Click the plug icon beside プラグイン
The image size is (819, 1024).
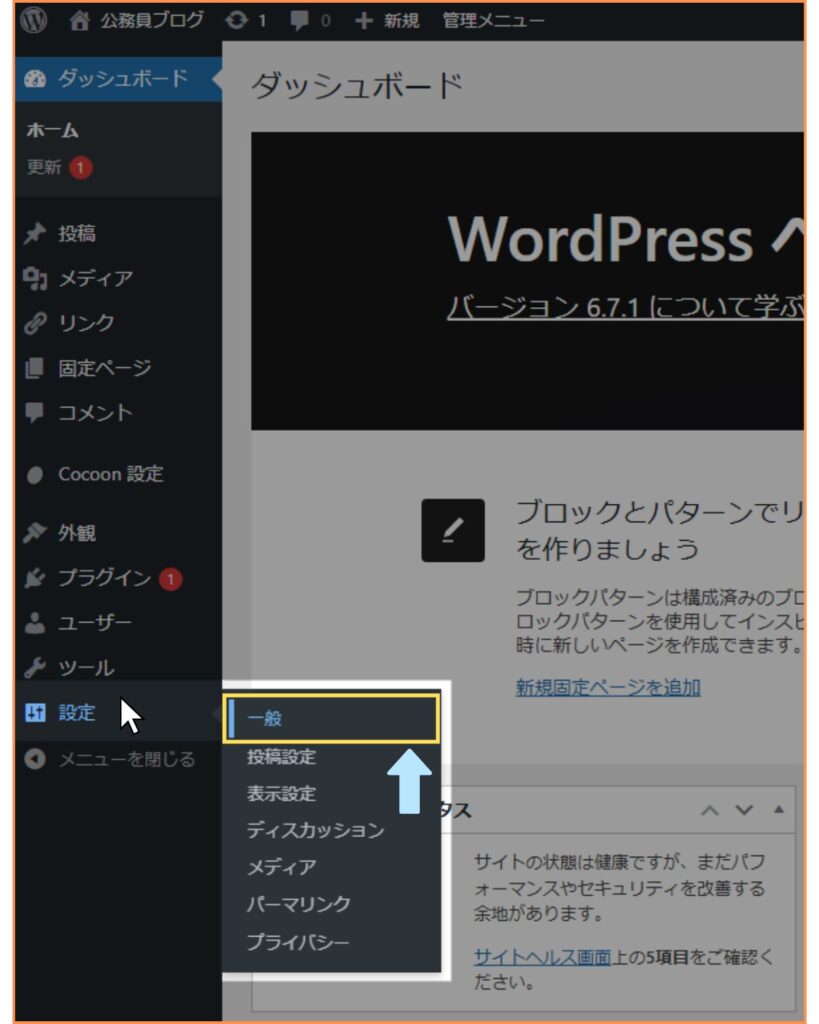coord(35,578)
